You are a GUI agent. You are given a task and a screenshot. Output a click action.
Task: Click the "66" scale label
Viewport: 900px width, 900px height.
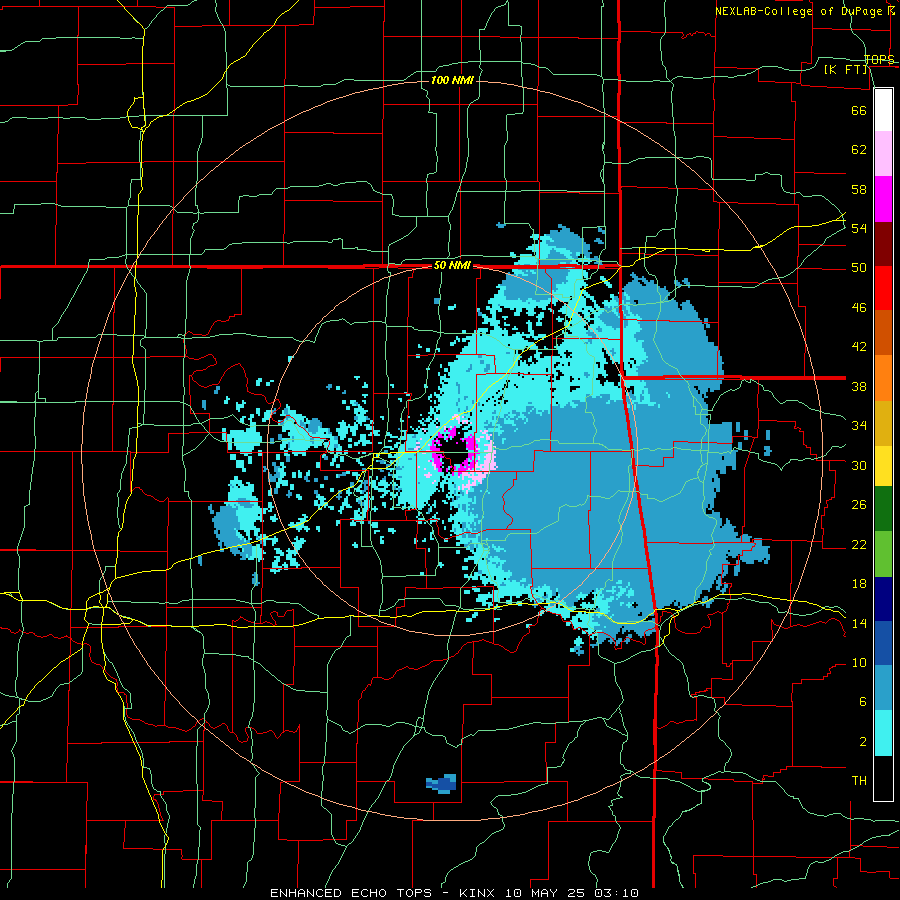tap(859, 110)
